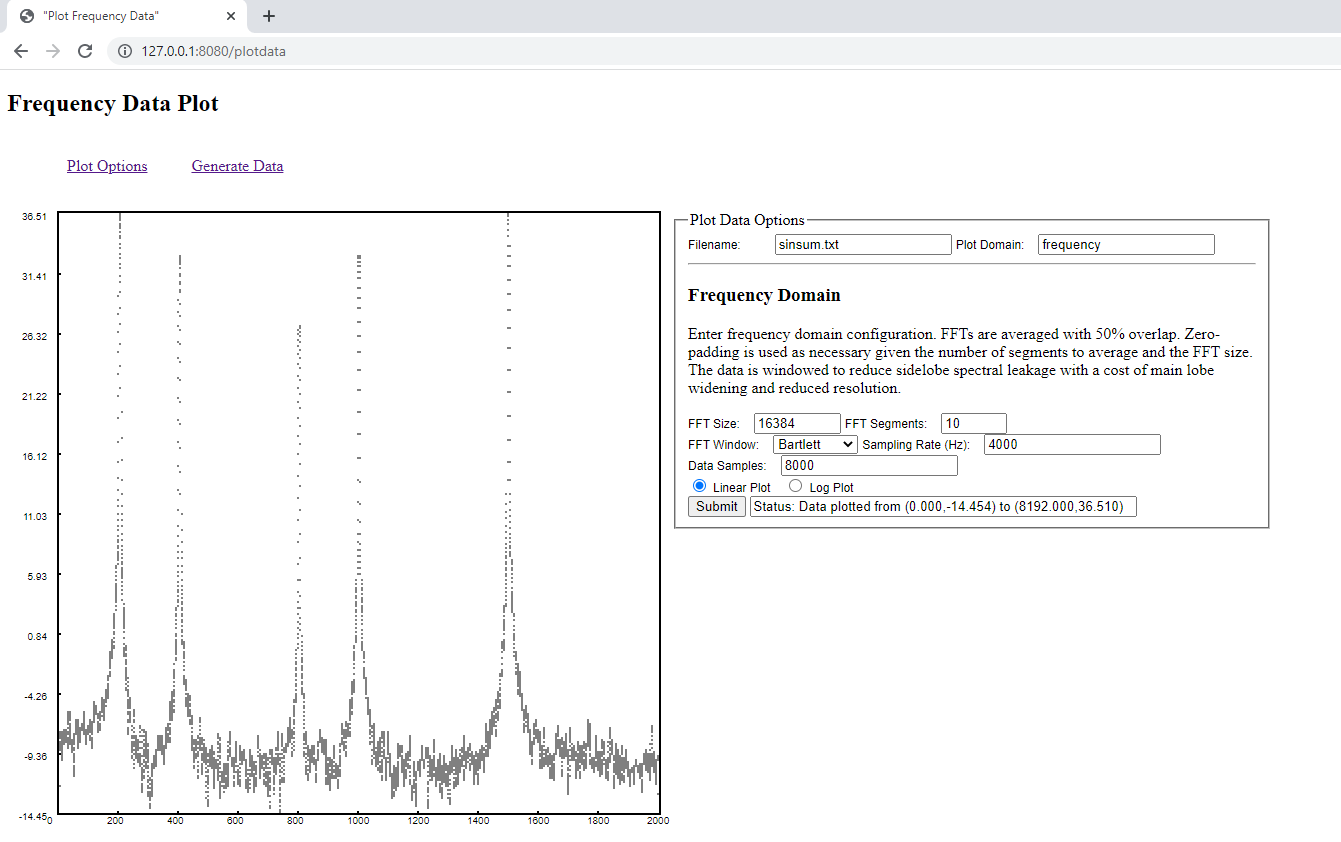The height and width of the screenshot is (842, 1341).
Task: Switch to the Plot Frequency Data tab
Action: click(122, 16)
